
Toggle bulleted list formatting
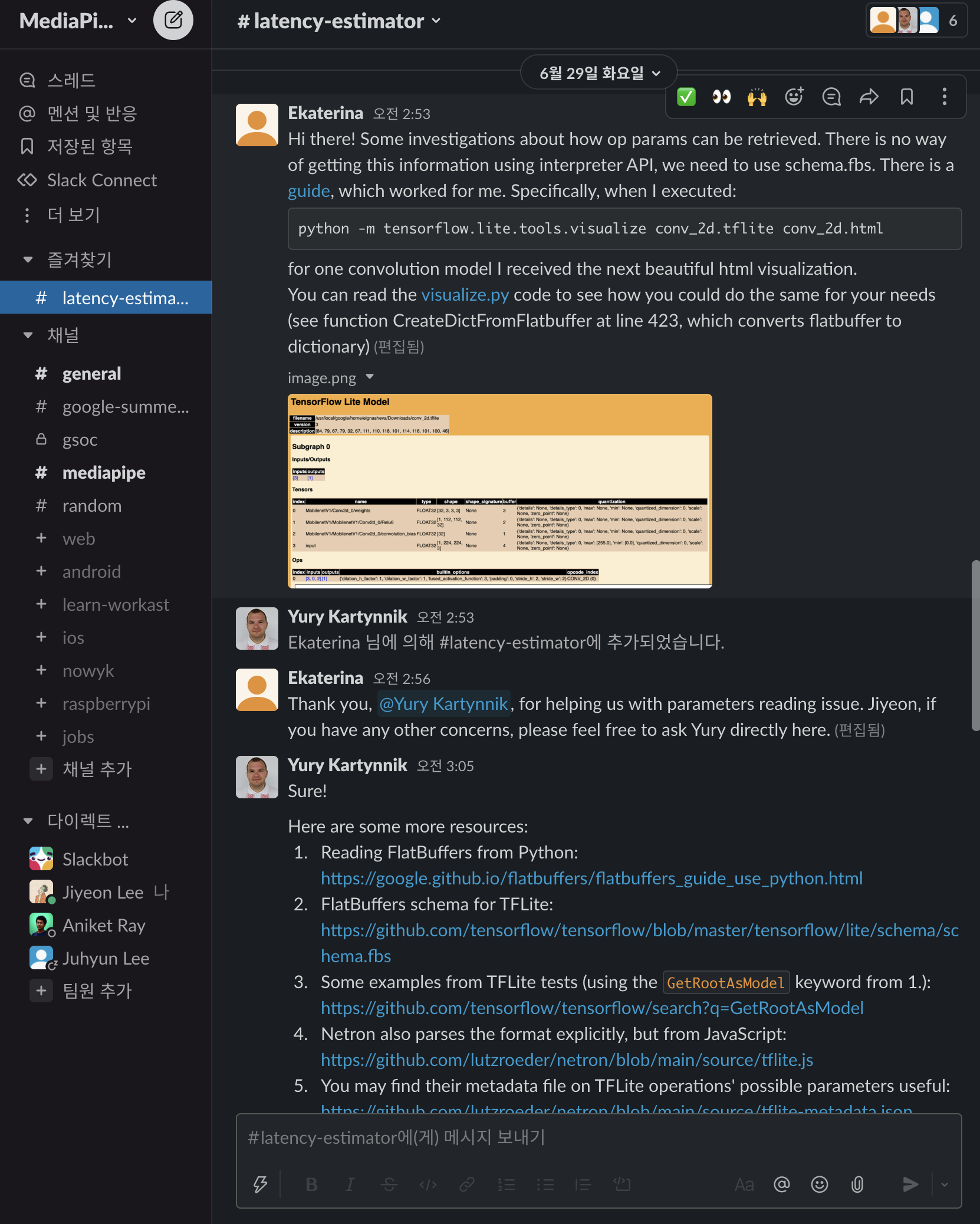click(545, 1184)
